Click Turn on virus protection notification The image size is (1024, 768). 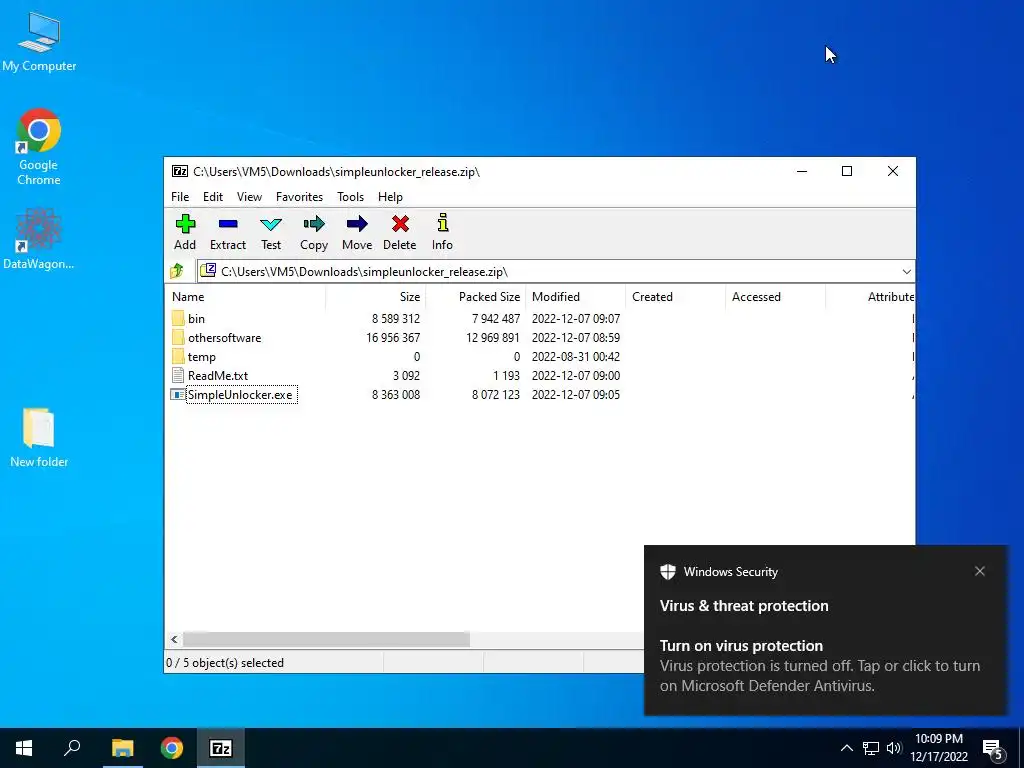click(825, 630)
